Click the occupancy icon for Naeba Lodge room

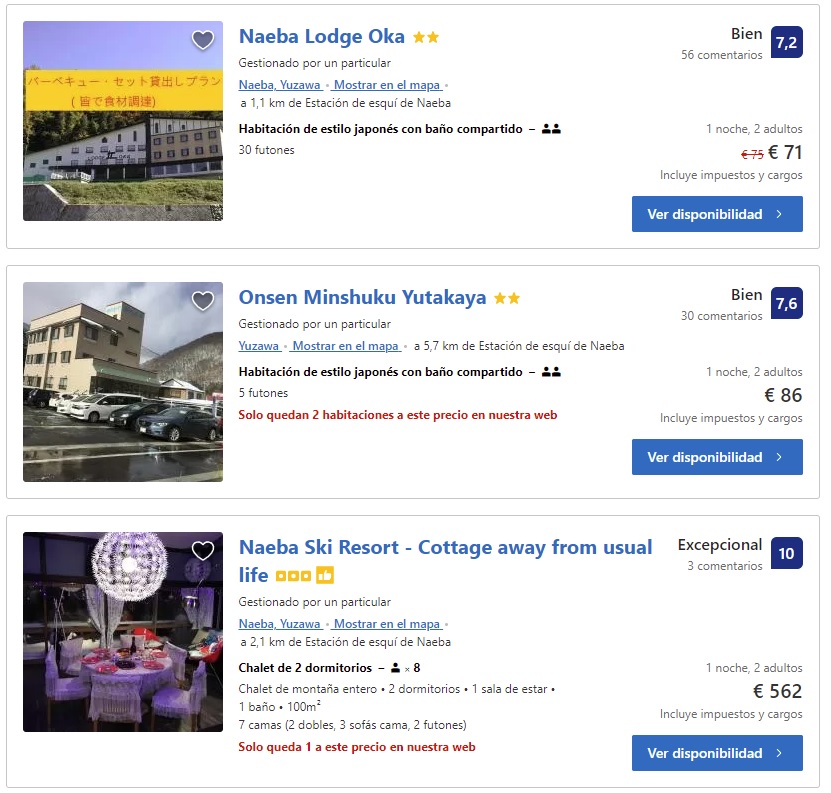pyautogui.click(x=551, y=129)
